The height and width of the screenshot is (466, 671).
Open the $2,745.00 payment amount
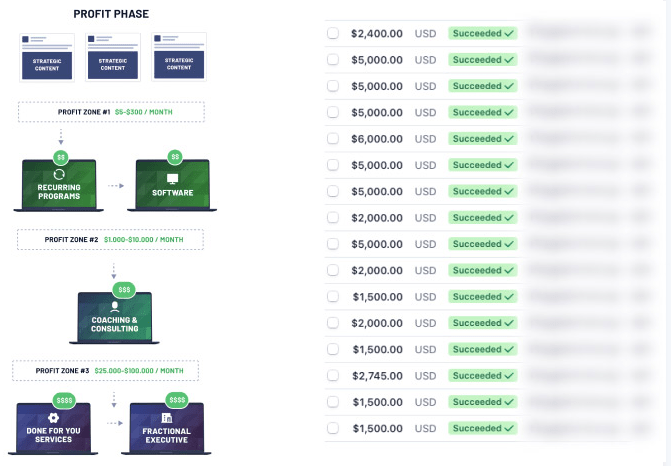tap(377, 376)
